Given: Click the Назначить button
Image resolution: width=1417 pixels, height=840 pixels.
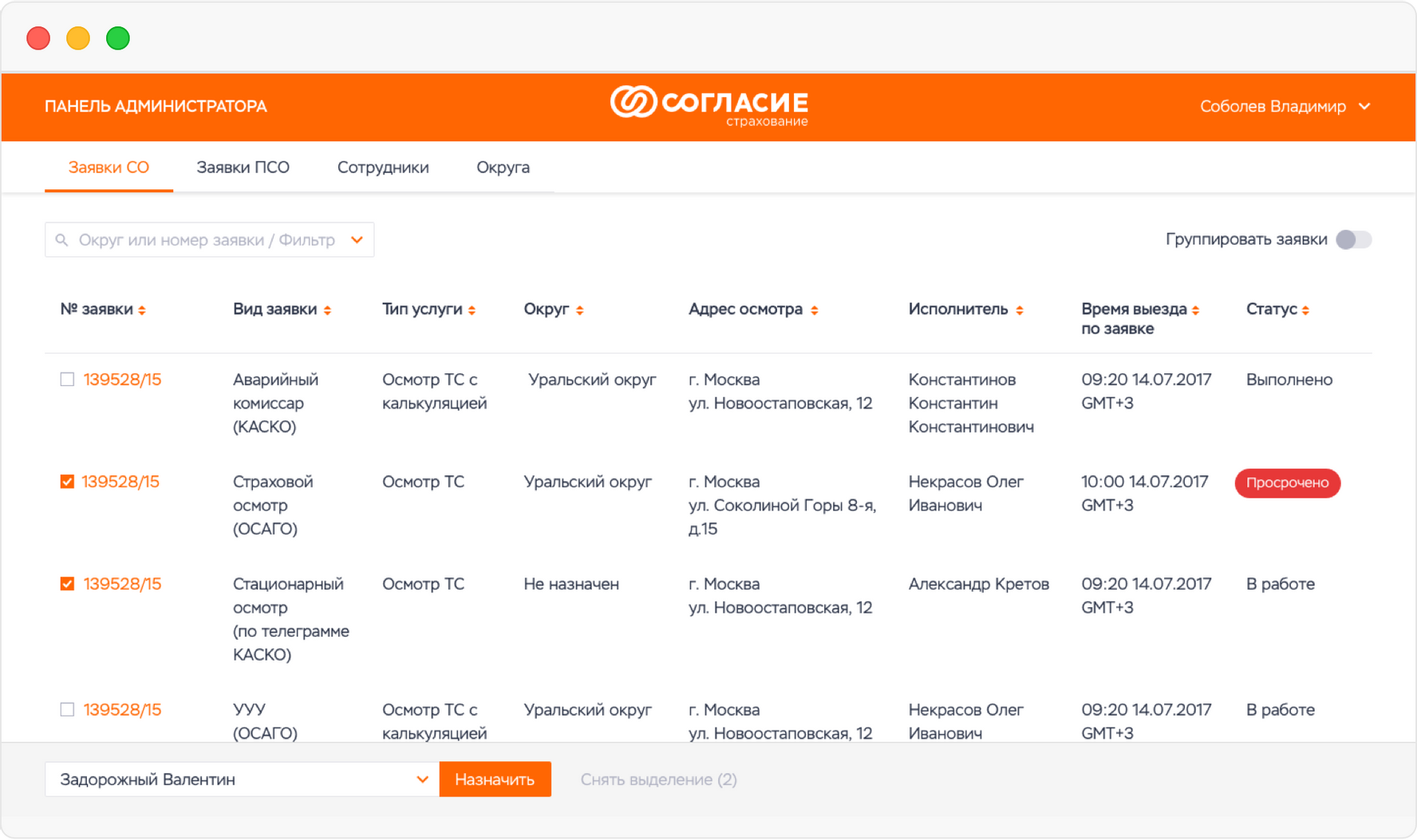Looking at the screenshot, I should tap(495, 779).
